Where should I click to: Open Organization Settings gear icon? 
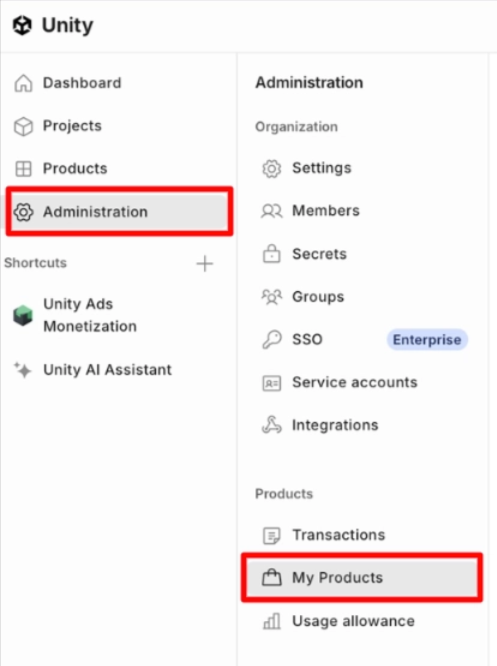coord(272,169)
